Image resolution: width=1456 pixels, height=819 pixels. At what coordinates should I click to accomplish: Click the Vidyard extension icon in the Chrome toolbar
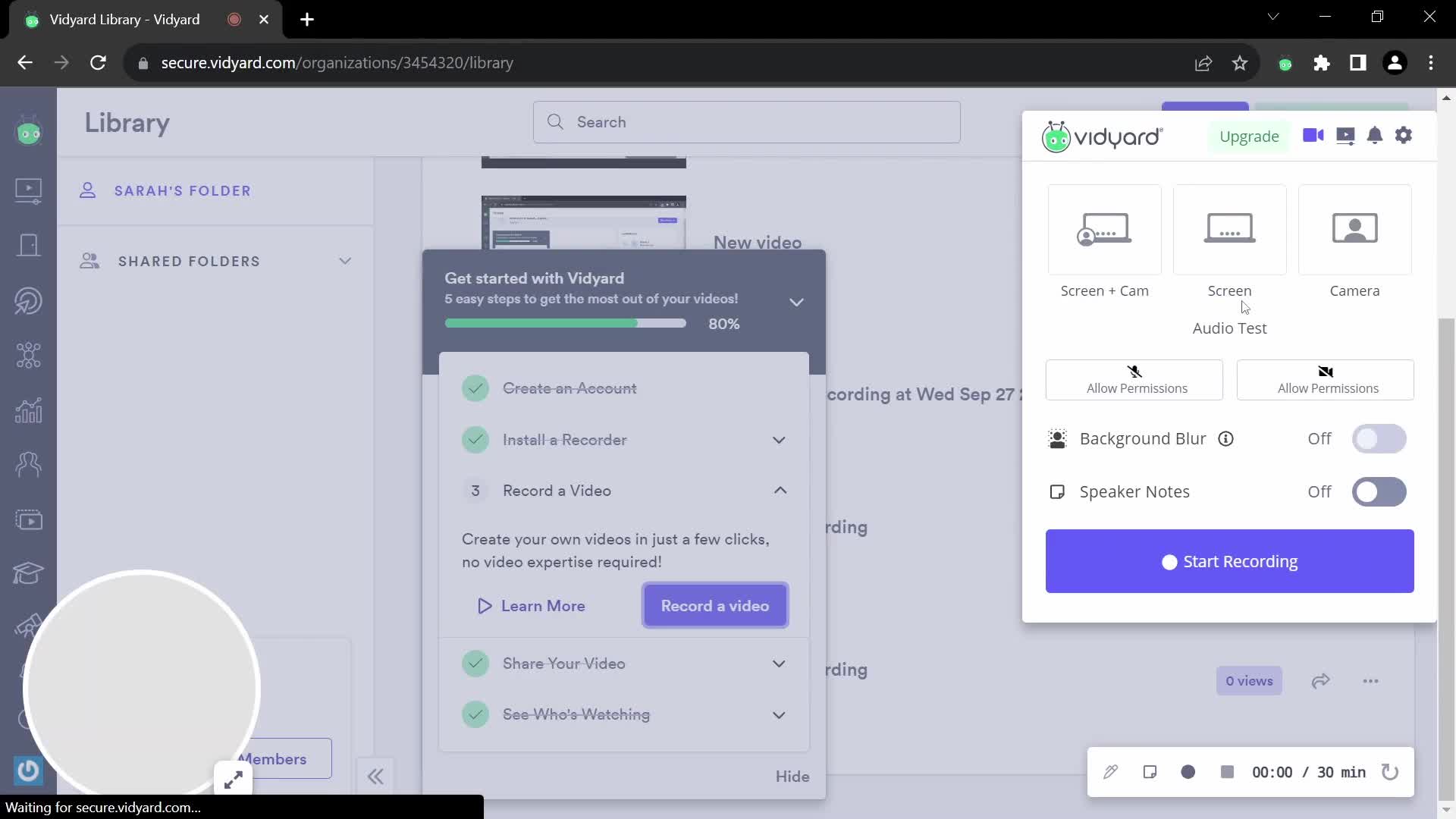1285,64
